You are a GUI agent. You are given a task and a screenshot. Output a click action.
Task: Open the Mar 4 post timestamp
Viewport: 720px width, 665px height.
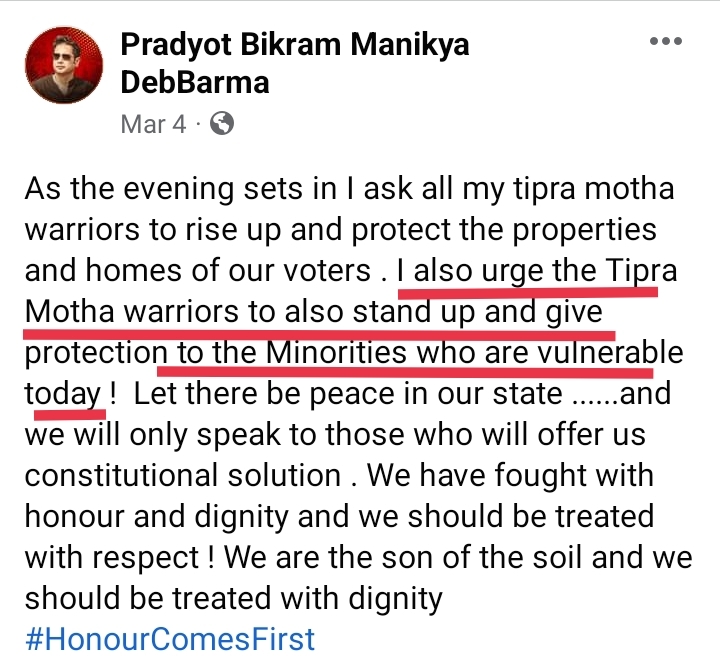point(153,124)
